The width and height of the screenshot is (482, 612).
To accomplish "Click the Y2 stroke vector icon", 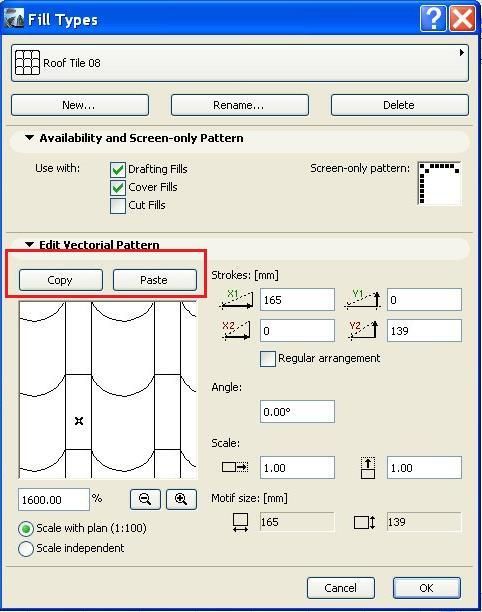I will click(x=363, y=331).
